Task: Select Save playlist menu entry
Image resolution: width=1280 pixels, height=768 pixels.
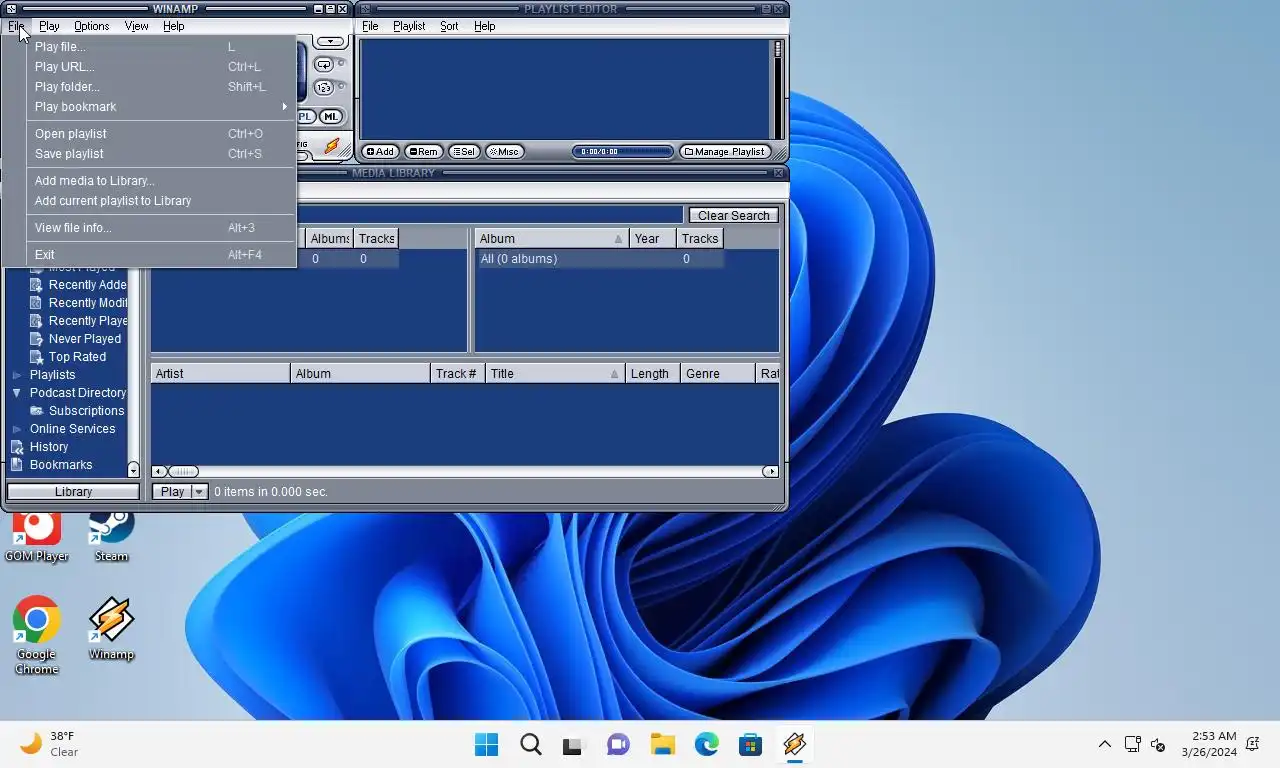Action: coord(161,154)
